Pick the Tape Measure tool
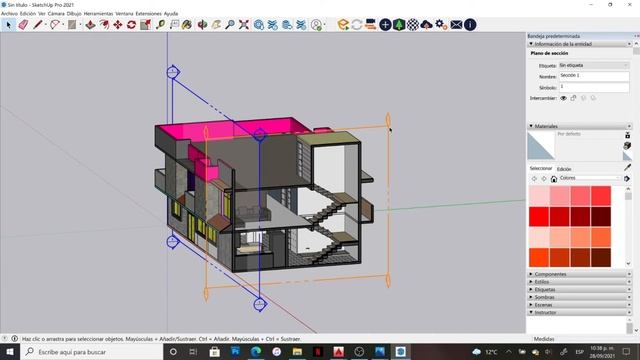The height and width of the screenshot is (360, 640). pyautogui.click(x=160, y=25)
